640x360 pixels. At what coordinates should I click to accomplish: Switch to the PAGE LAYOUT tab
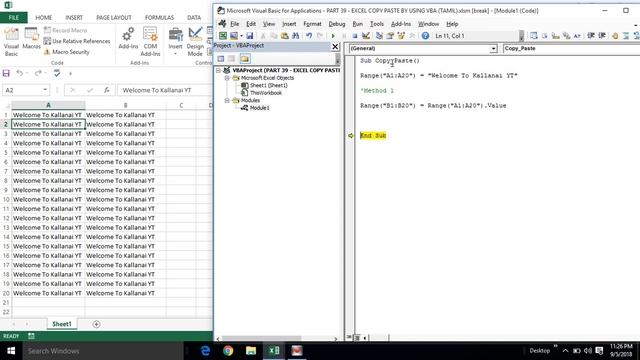[114, 18]
